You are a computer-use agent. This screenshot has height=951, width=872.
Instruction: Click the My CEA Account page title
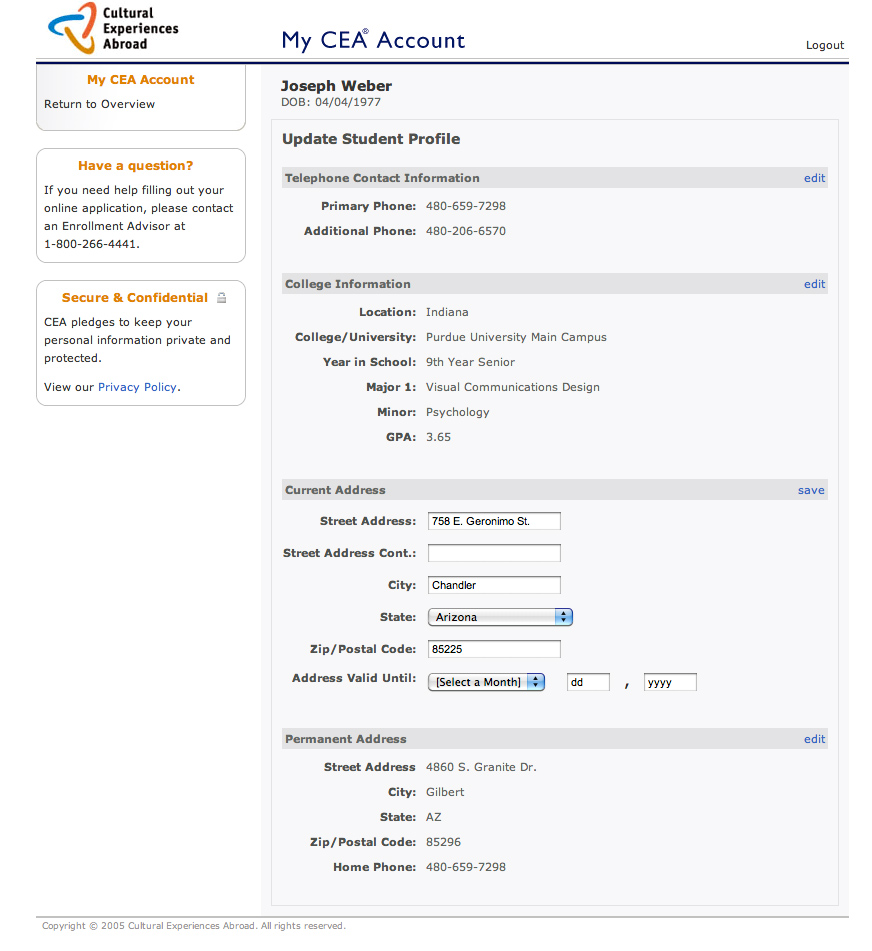[373, 40]
